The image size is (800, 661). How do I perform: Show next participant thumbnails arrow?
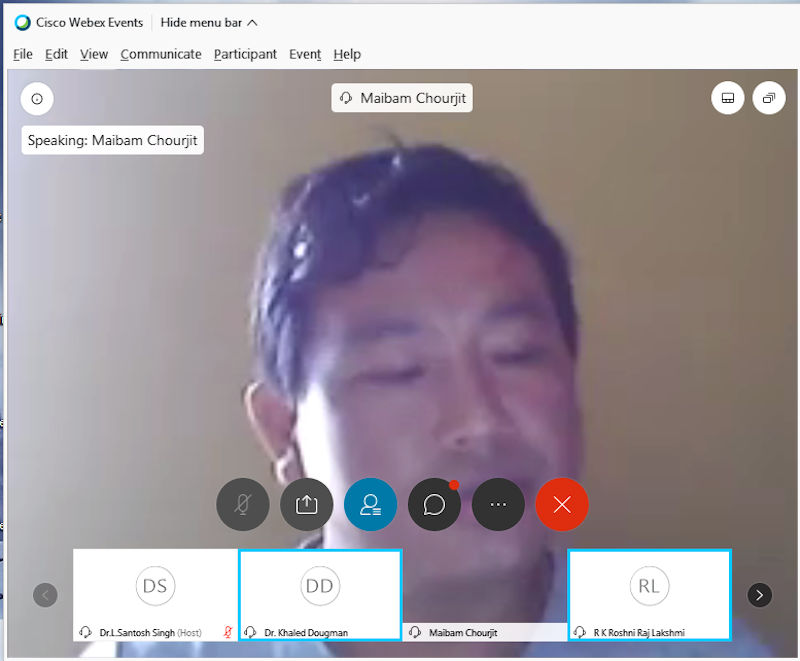tap(760, 595)
